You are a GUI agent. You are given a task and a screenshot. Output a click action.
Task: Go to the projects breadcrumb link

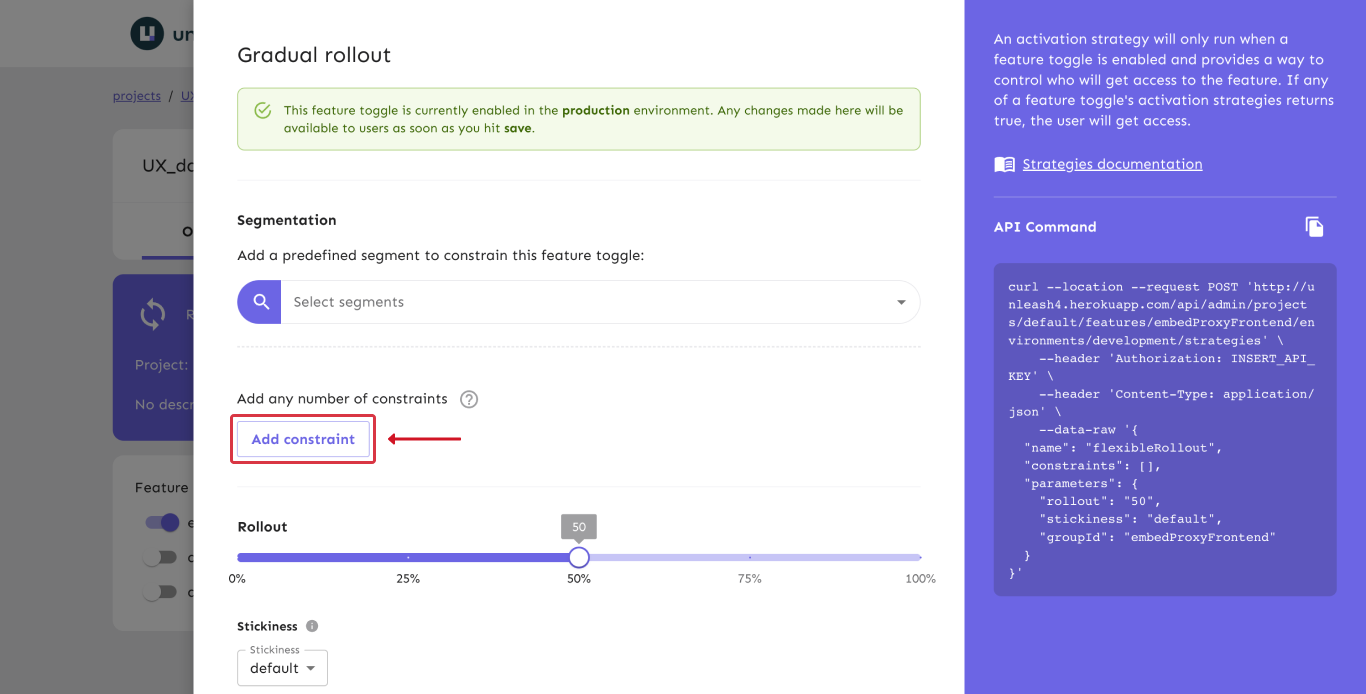click(x=137, y=96)
